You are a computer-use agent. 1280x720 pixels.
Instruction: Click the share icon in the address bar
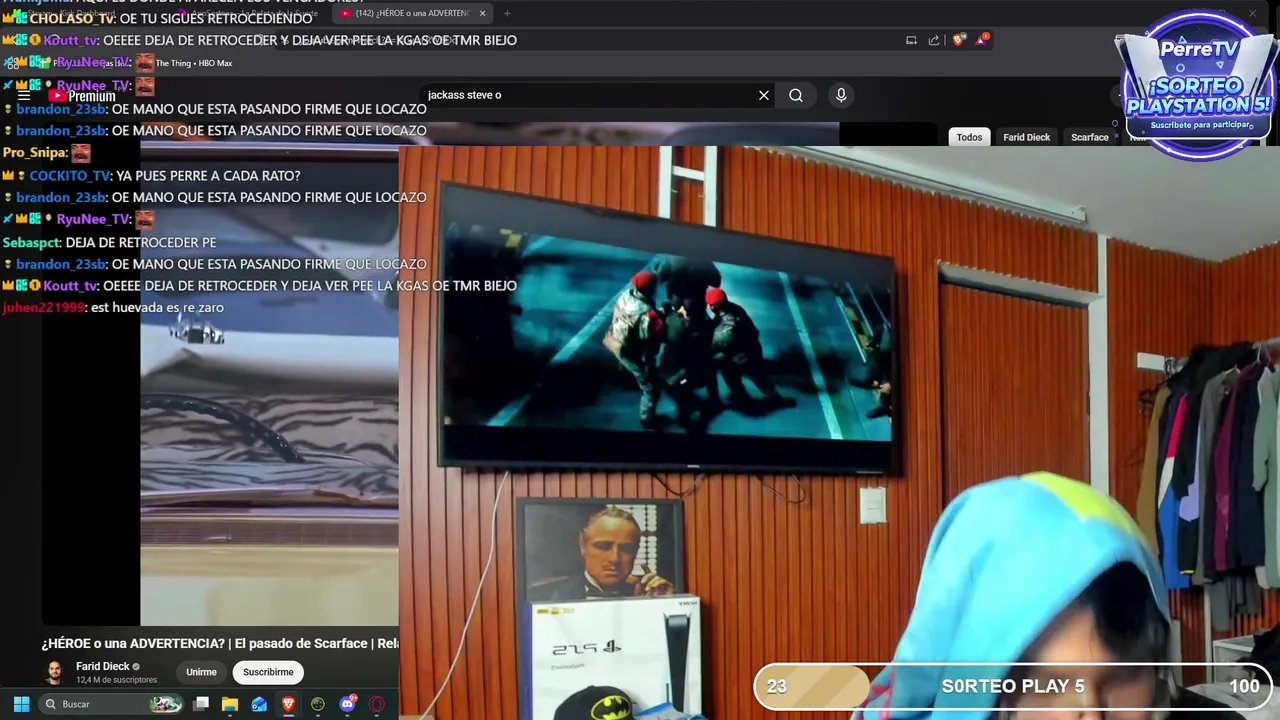point(934,40)
